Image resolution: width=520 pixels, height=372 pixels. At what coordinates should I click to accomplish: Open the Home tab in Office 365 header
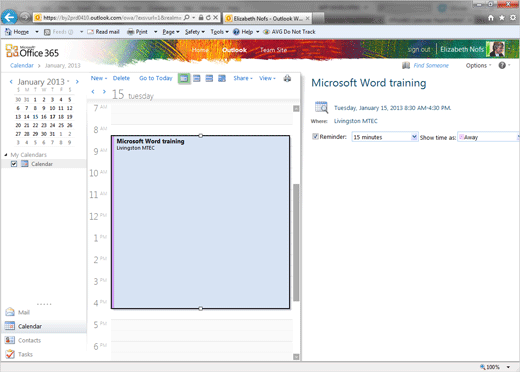pos(200,50)
